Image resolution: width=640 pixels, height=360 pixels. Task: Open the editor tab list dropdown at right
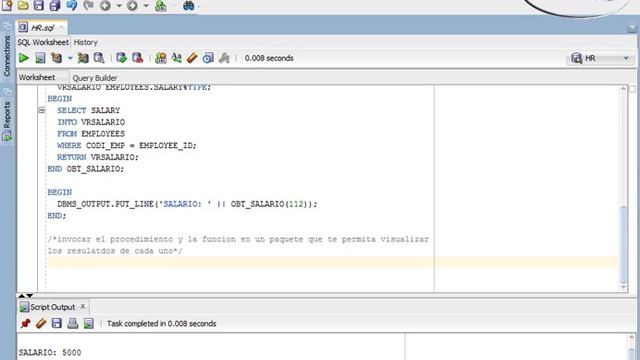coord(632,29)
